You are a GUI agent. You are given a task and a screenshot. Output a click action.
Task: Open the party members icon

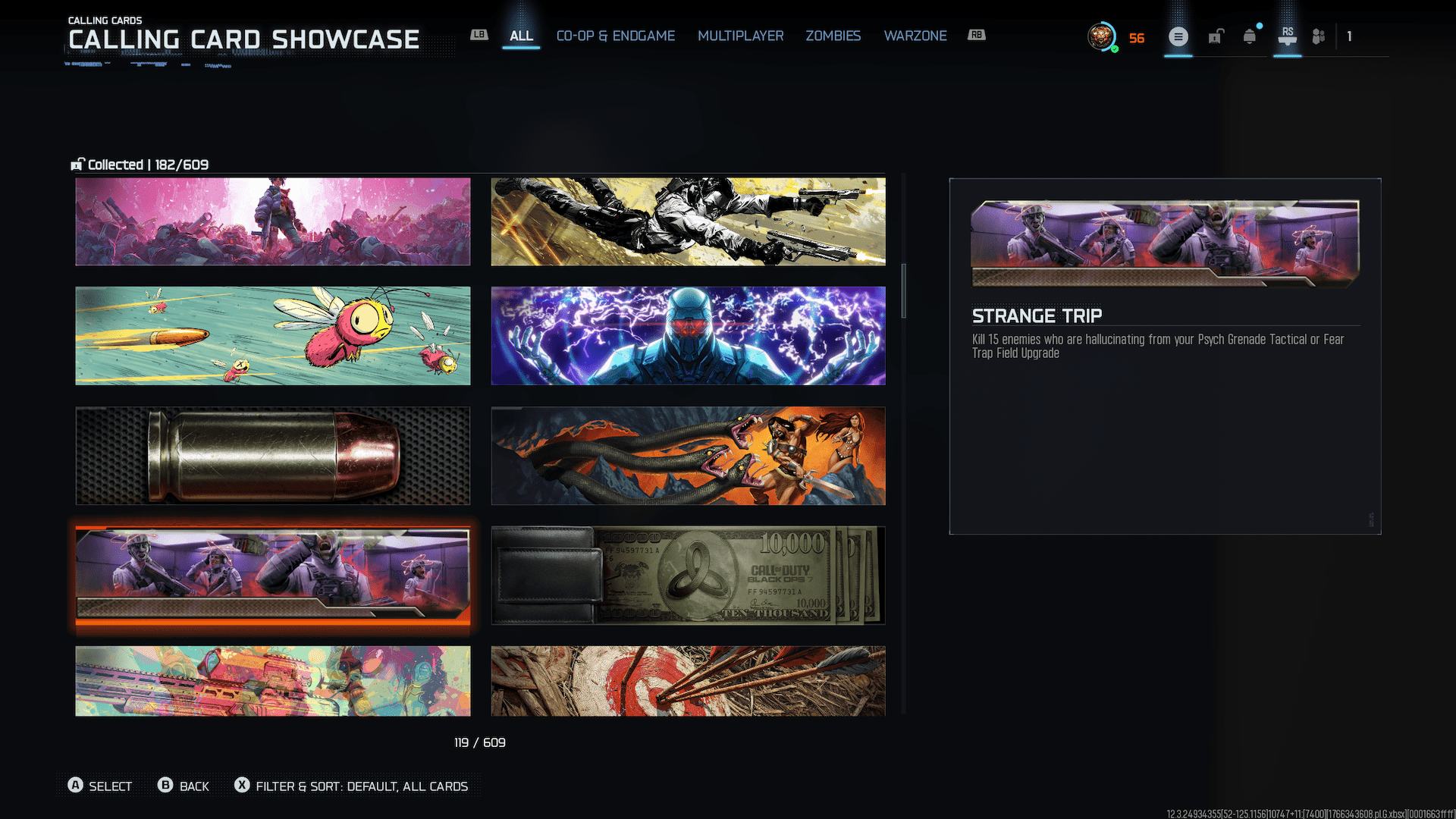(1319, 36)
